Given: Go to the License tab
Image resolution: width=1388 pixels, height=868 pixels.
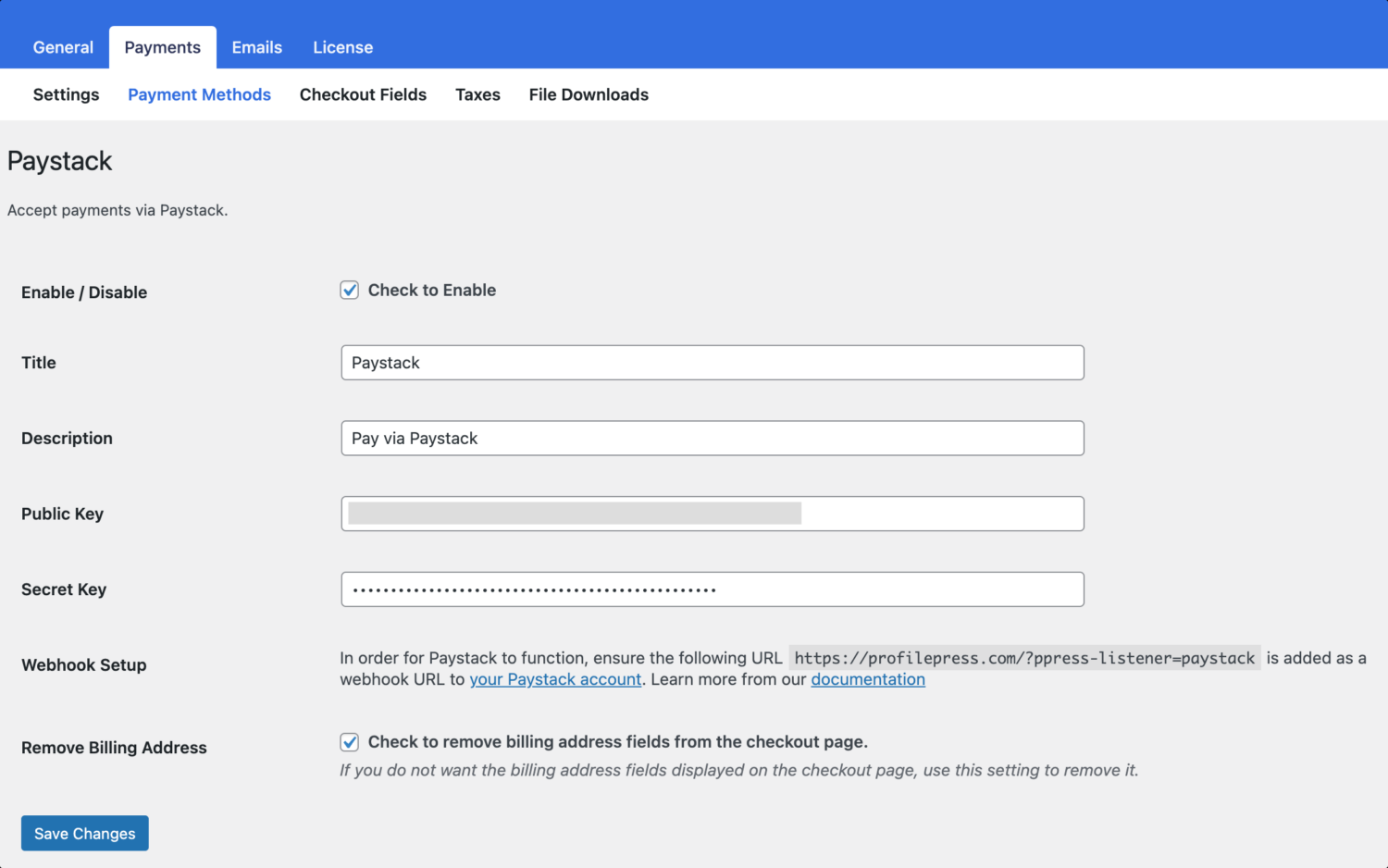Looking at the screenshot, I should pyautogui.click(x=343, y=47).
